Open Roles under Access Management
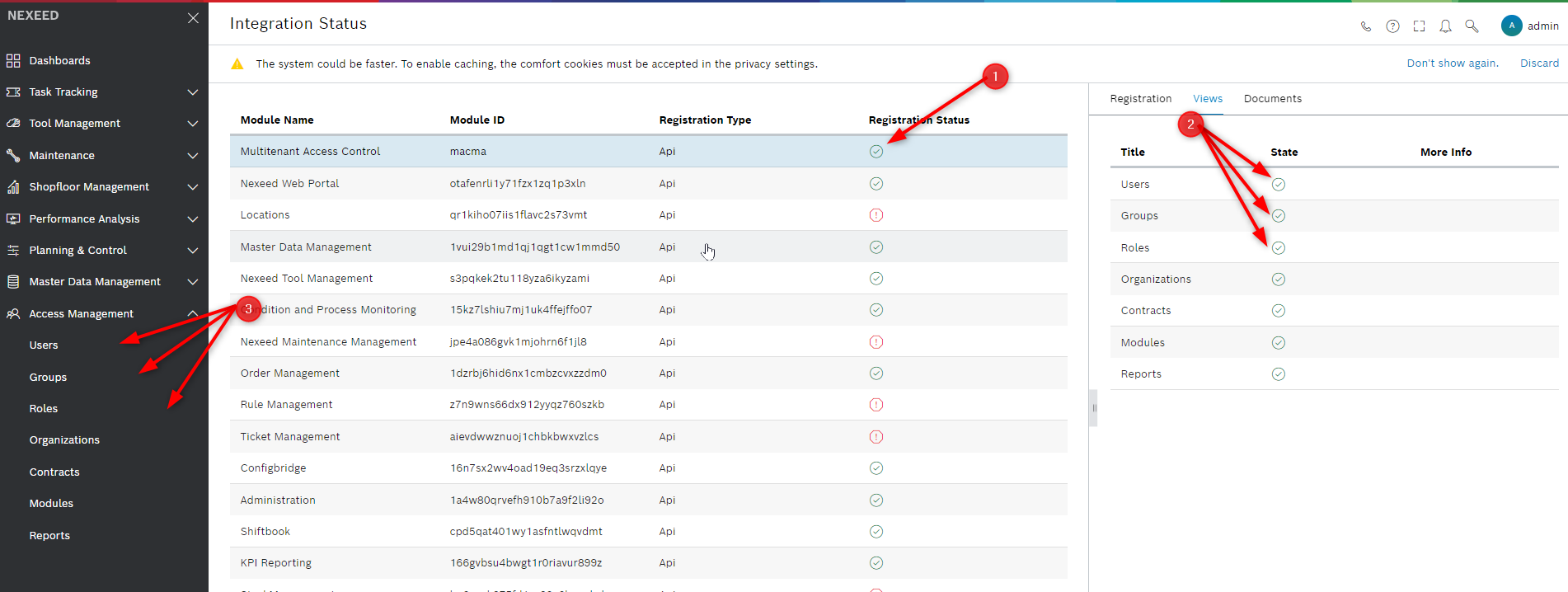This screenshot has width=1568, height=592. pos(44,409)
